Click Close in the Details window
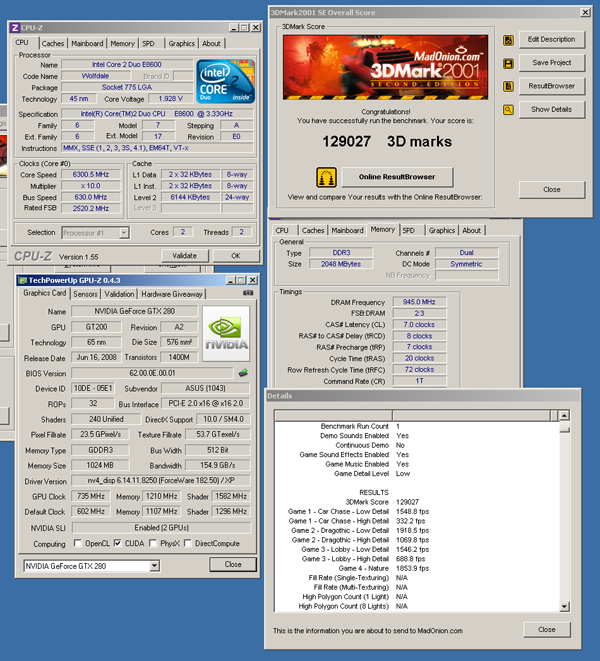 [546, 629]
